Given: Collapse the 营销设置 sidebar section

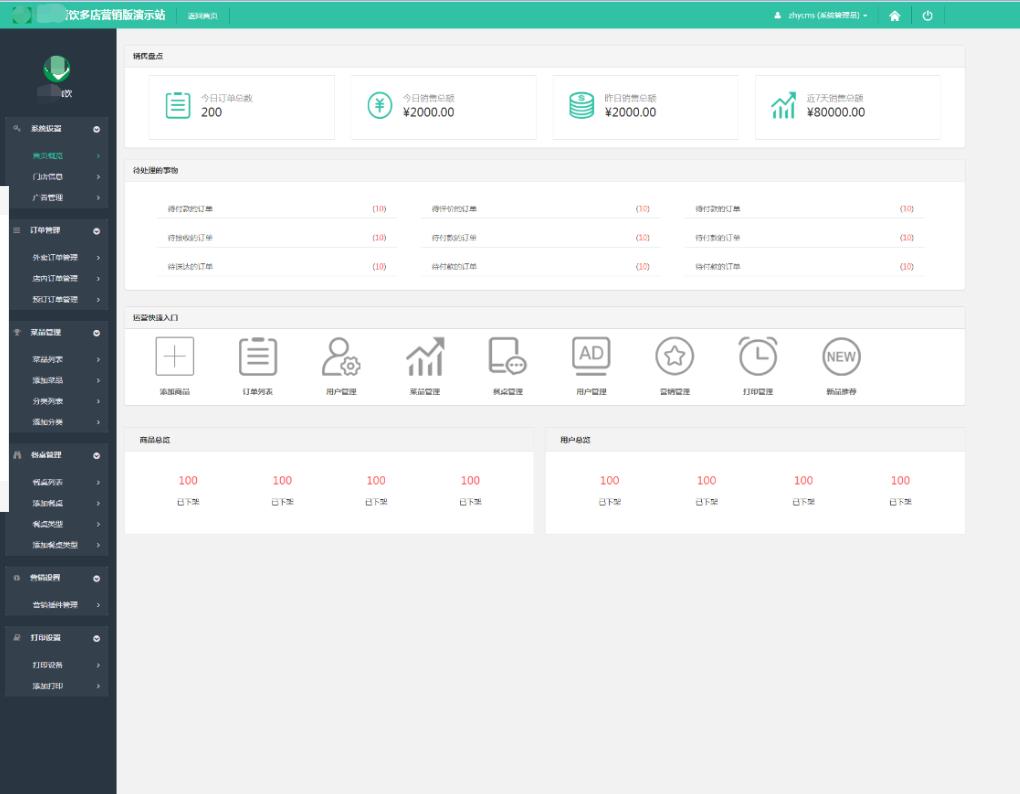Looking at the screenshot, I should coord(96,578).
